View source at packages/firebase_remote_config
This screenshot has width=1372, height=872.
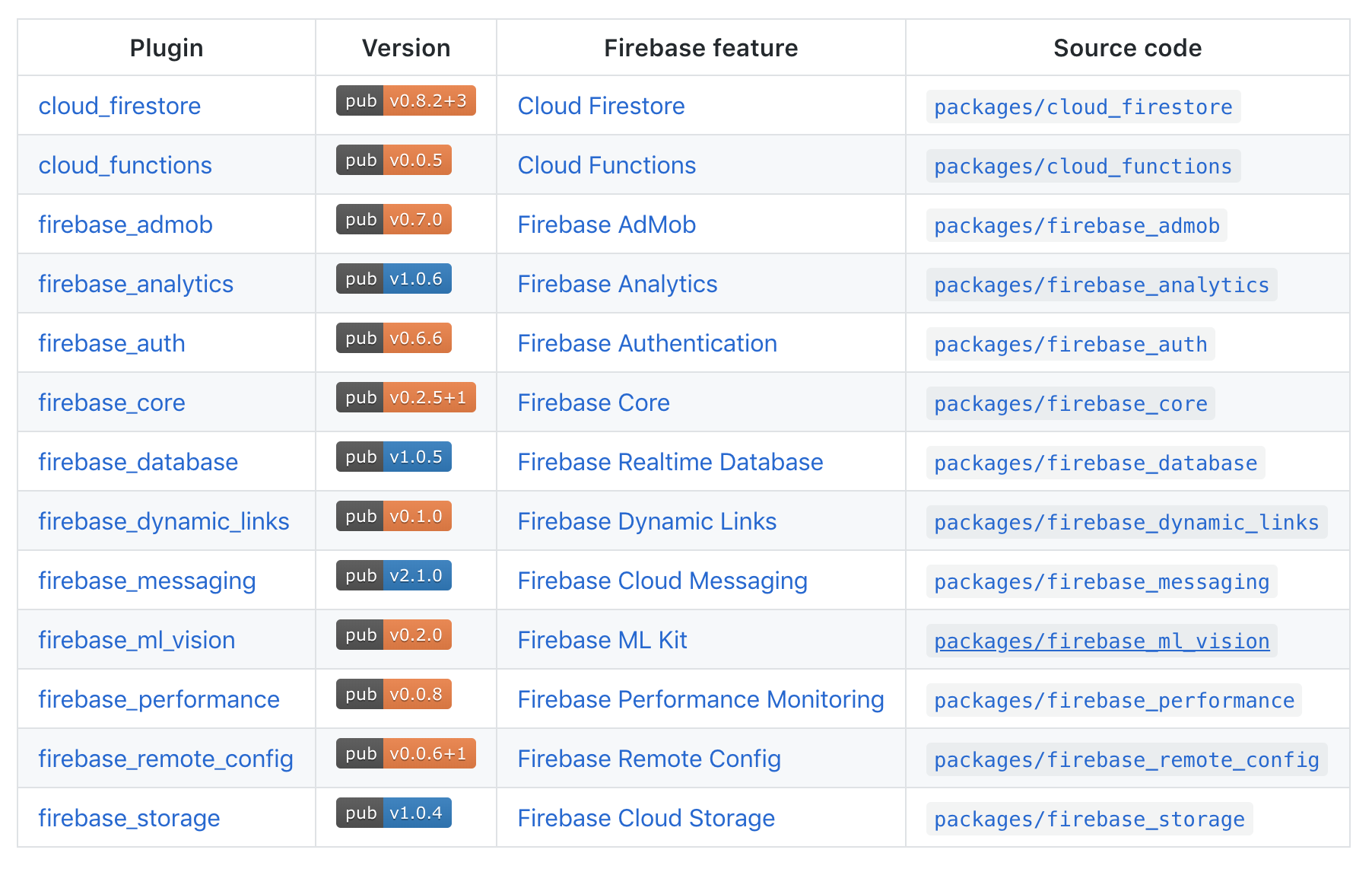(x=1126, y=759)
